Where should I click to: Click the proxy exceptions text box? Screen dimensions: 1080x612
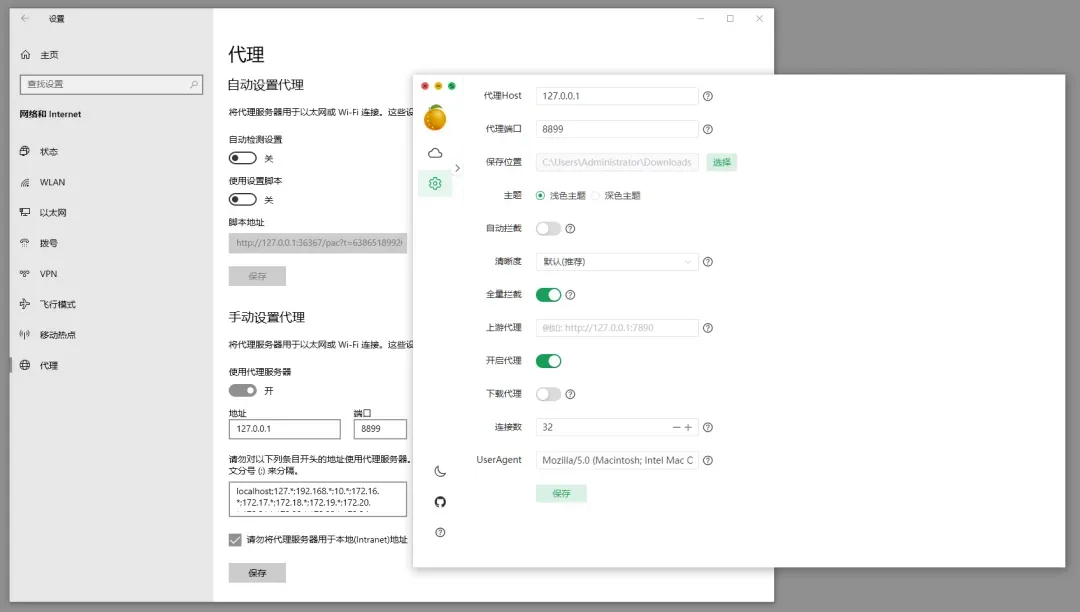point(318,499)
